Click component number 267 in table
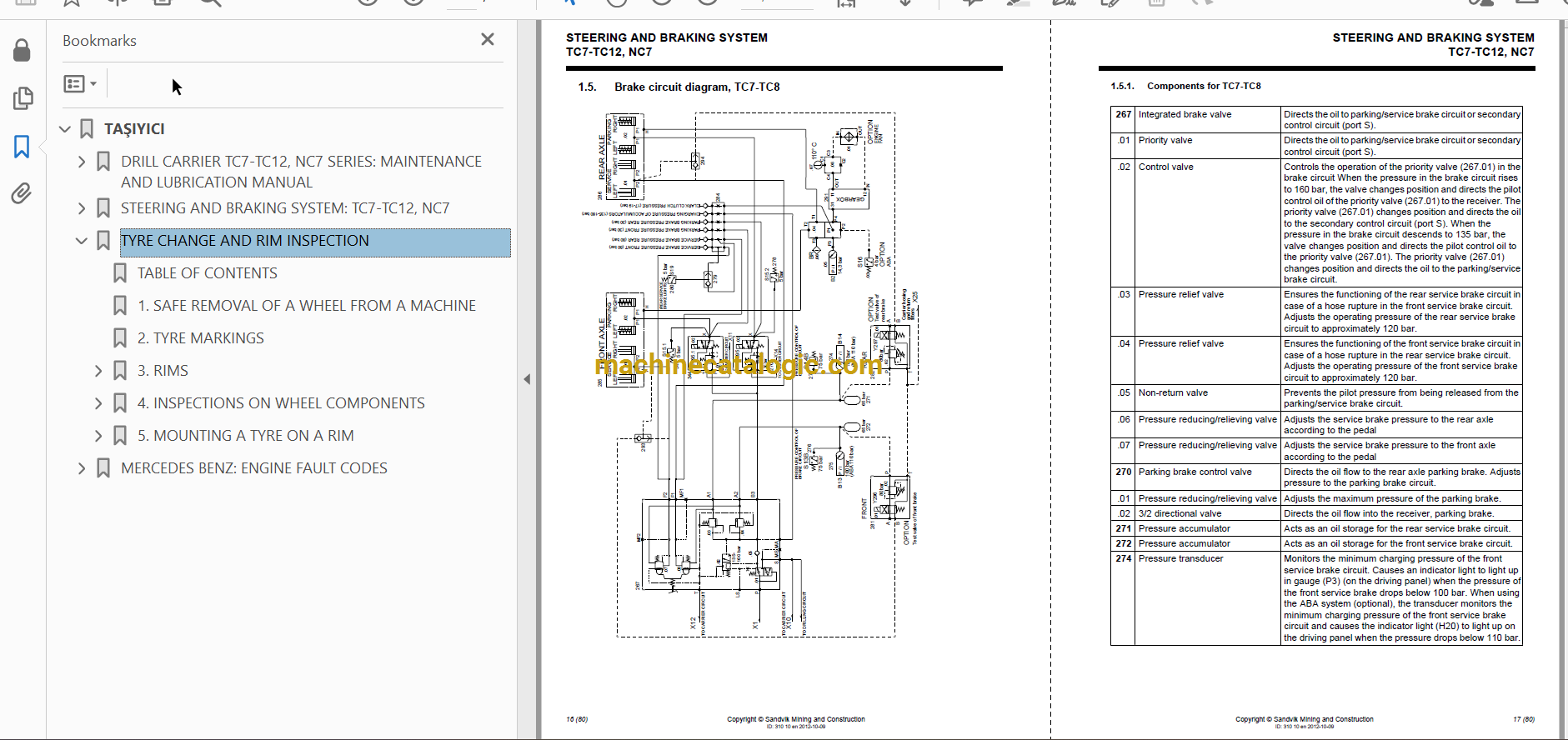The image size is (1568, 740). (x=1123, y=115)
